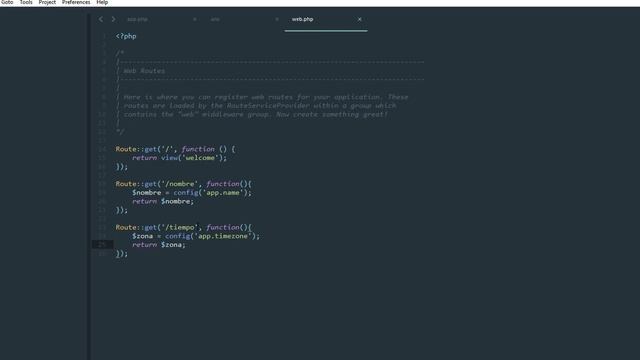Click the highlighted line number 25 in gutter
Viewport: 640px width, 360px height.
pyautogui.click(x=102, y=244)
